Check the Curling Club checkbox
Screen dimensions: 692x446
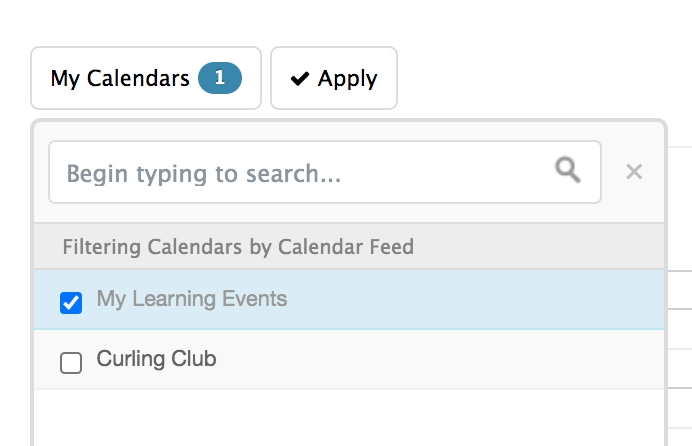[71, 362]
